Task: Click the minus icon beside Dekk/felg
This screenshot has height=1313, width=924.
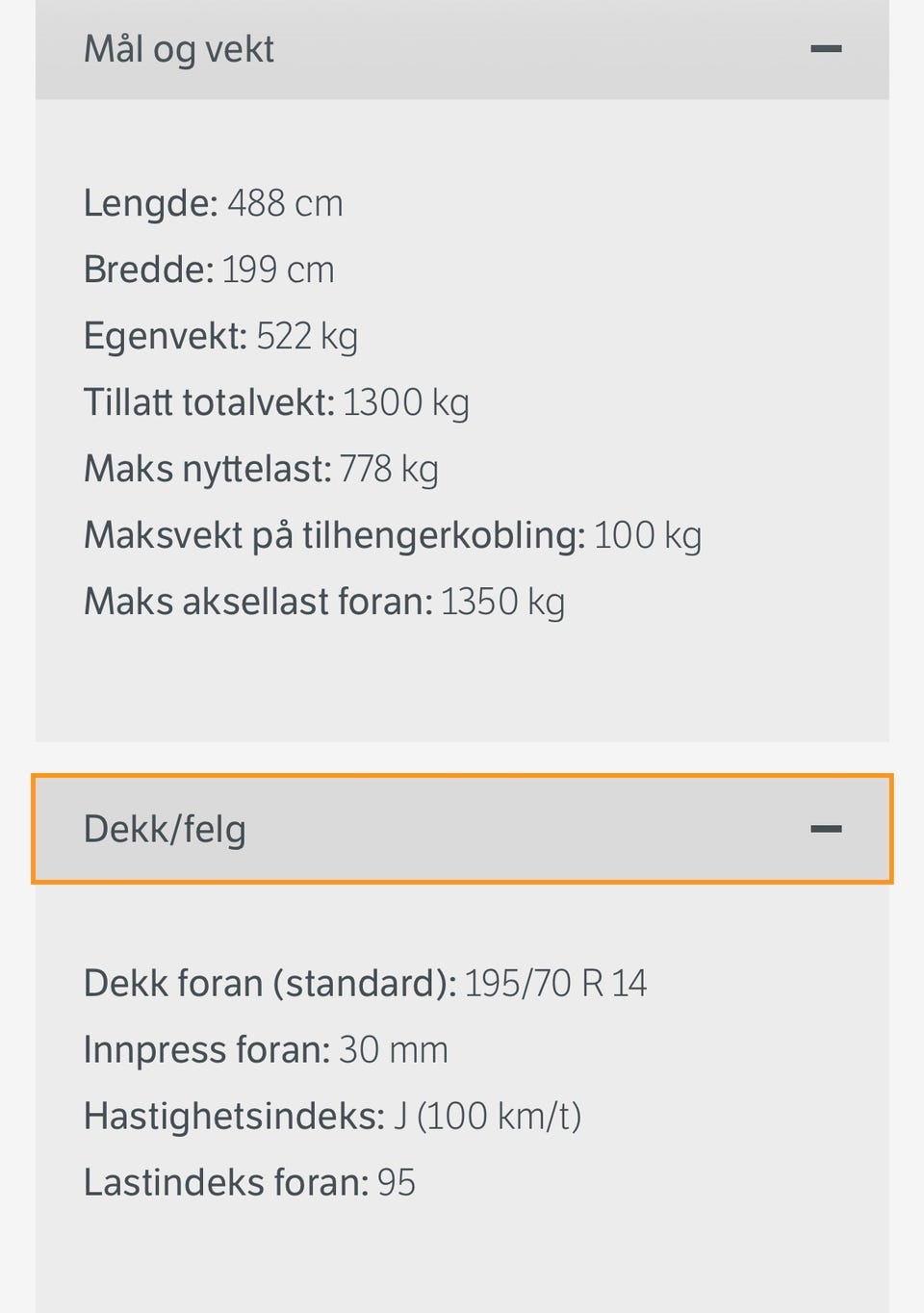Action: coord(826,829)
